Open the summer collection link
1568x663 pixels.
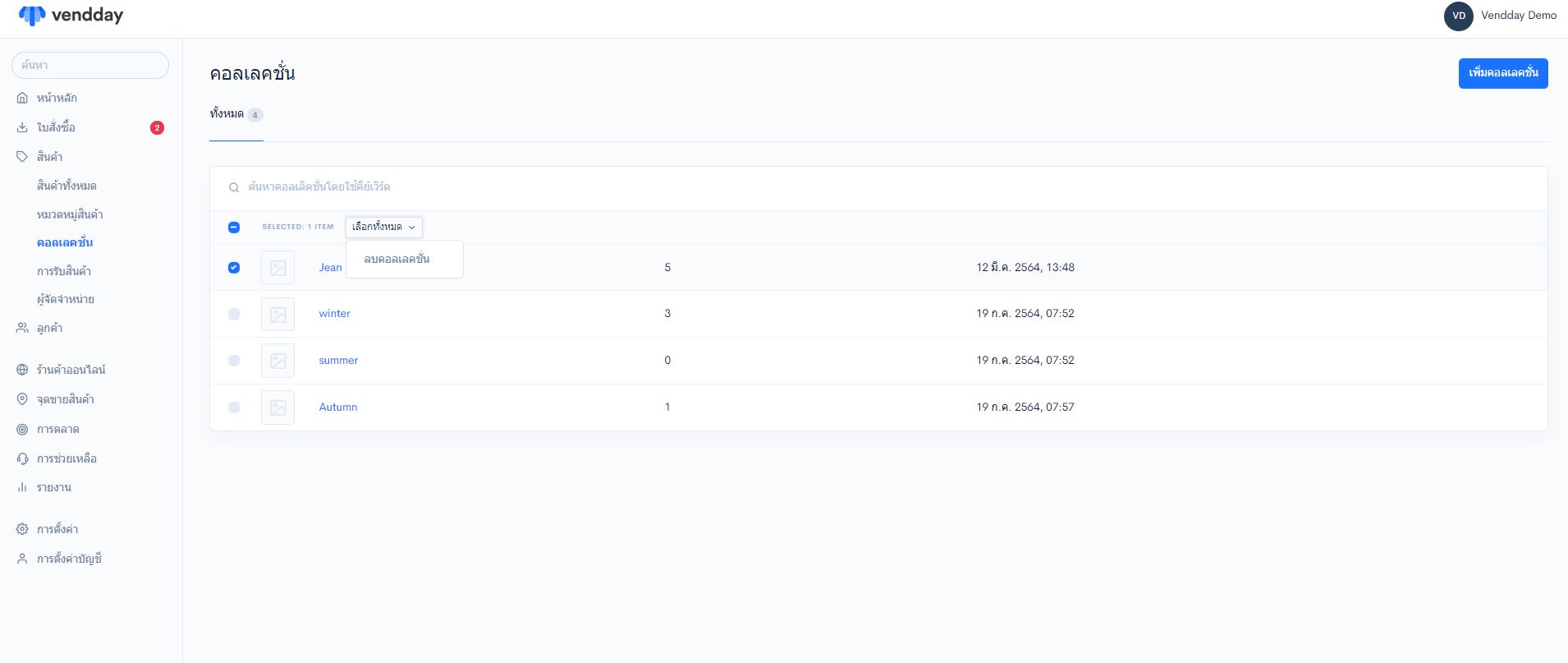(338, 361)
